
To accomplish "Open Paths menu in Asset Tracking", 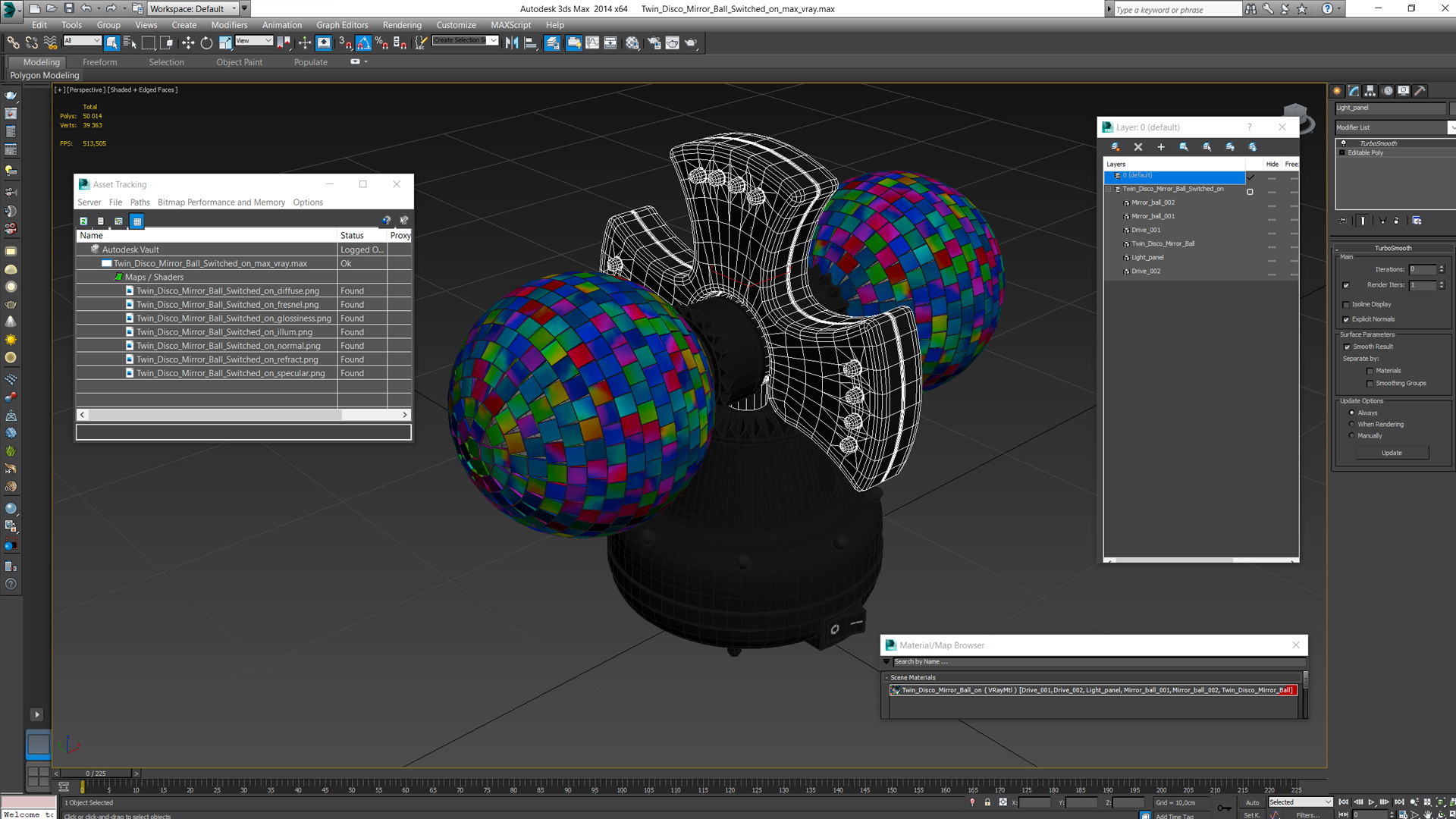I will coord(140,202).
